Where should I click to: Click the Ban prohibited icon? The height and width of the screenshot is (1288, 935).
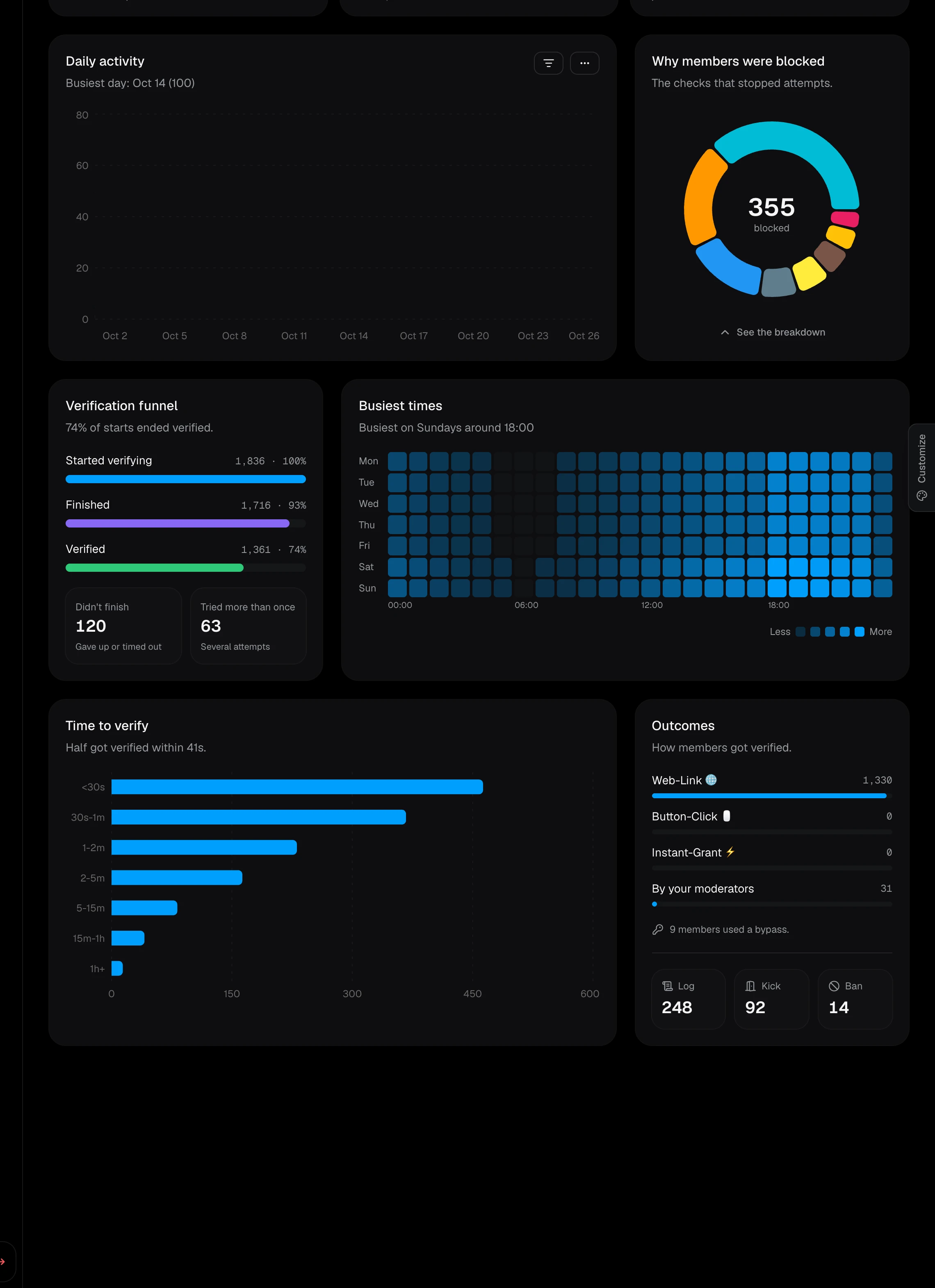tap(834, 986)
